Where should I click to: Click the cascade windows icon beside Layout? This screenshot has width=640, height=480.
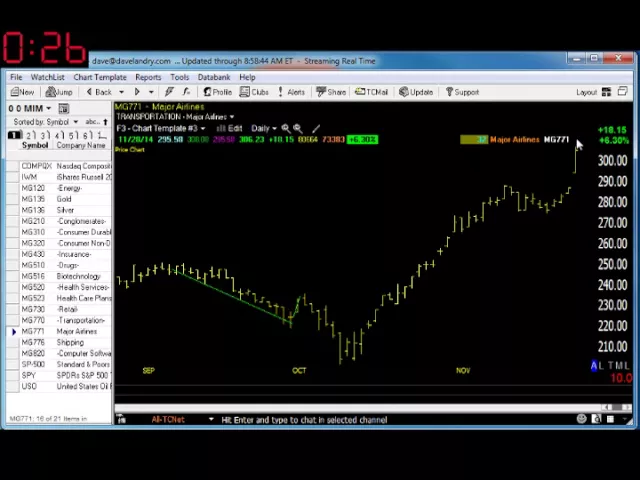pyautogui.click(x=622, y=91)
